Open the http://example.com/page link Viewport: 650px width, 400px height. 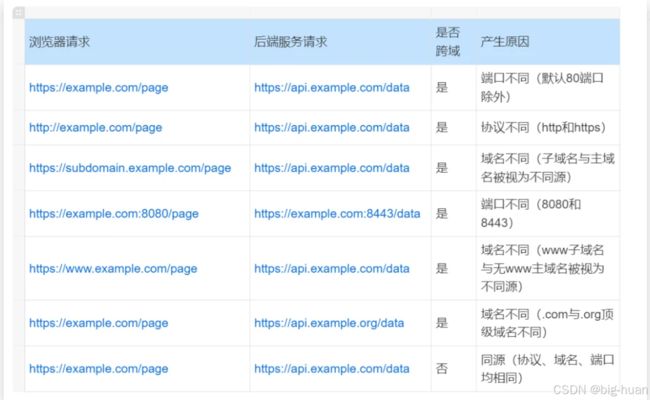click(x=95, y=128)
